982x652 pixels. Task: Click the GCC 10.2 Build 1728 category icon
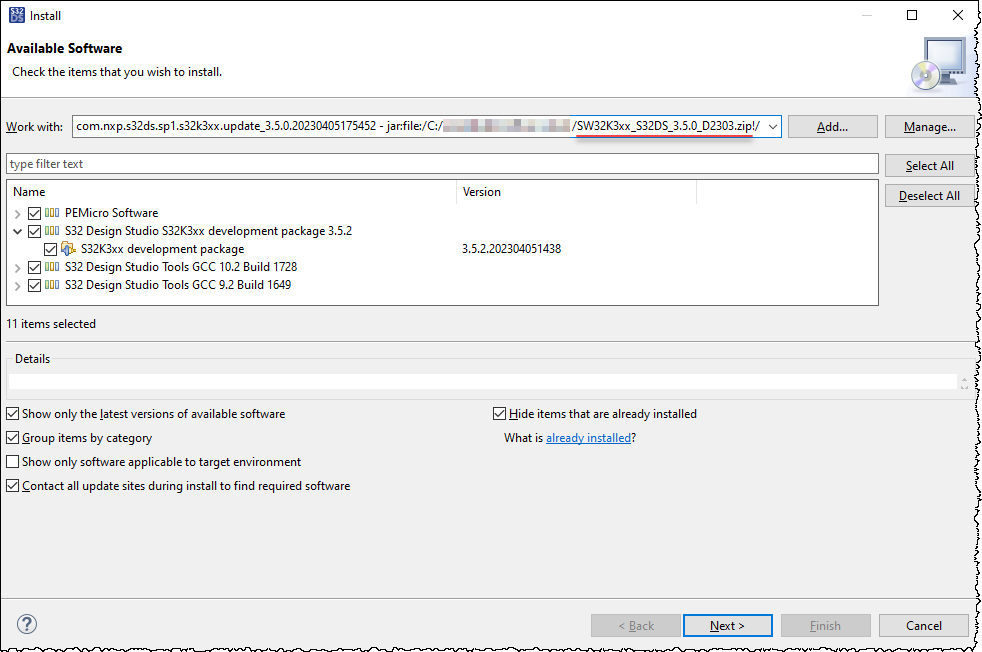click(53, 267)
